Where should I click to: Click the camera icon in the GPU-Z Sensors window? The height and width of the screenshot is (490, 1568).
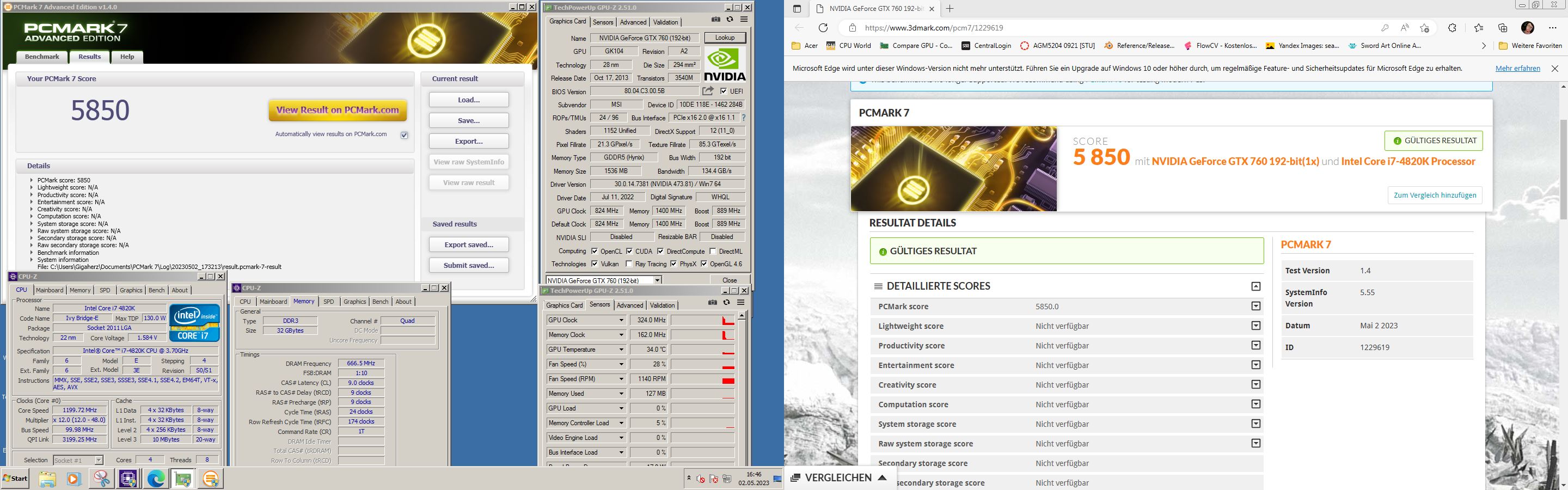point(713,303)
